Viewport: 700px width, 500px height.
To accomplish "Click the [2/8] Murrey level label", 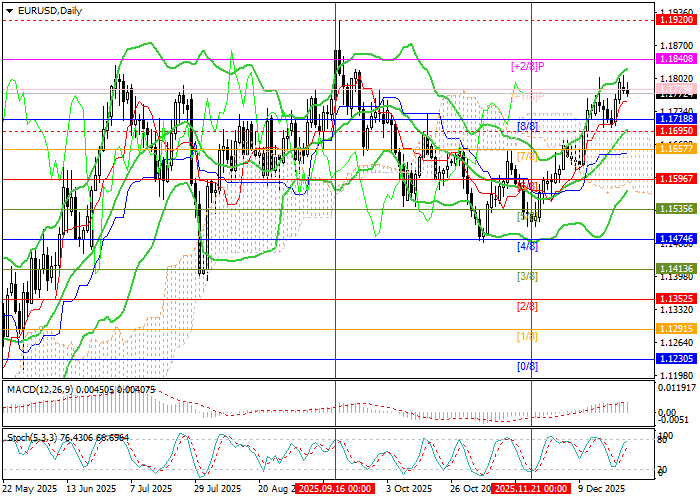I will (527, 307).
